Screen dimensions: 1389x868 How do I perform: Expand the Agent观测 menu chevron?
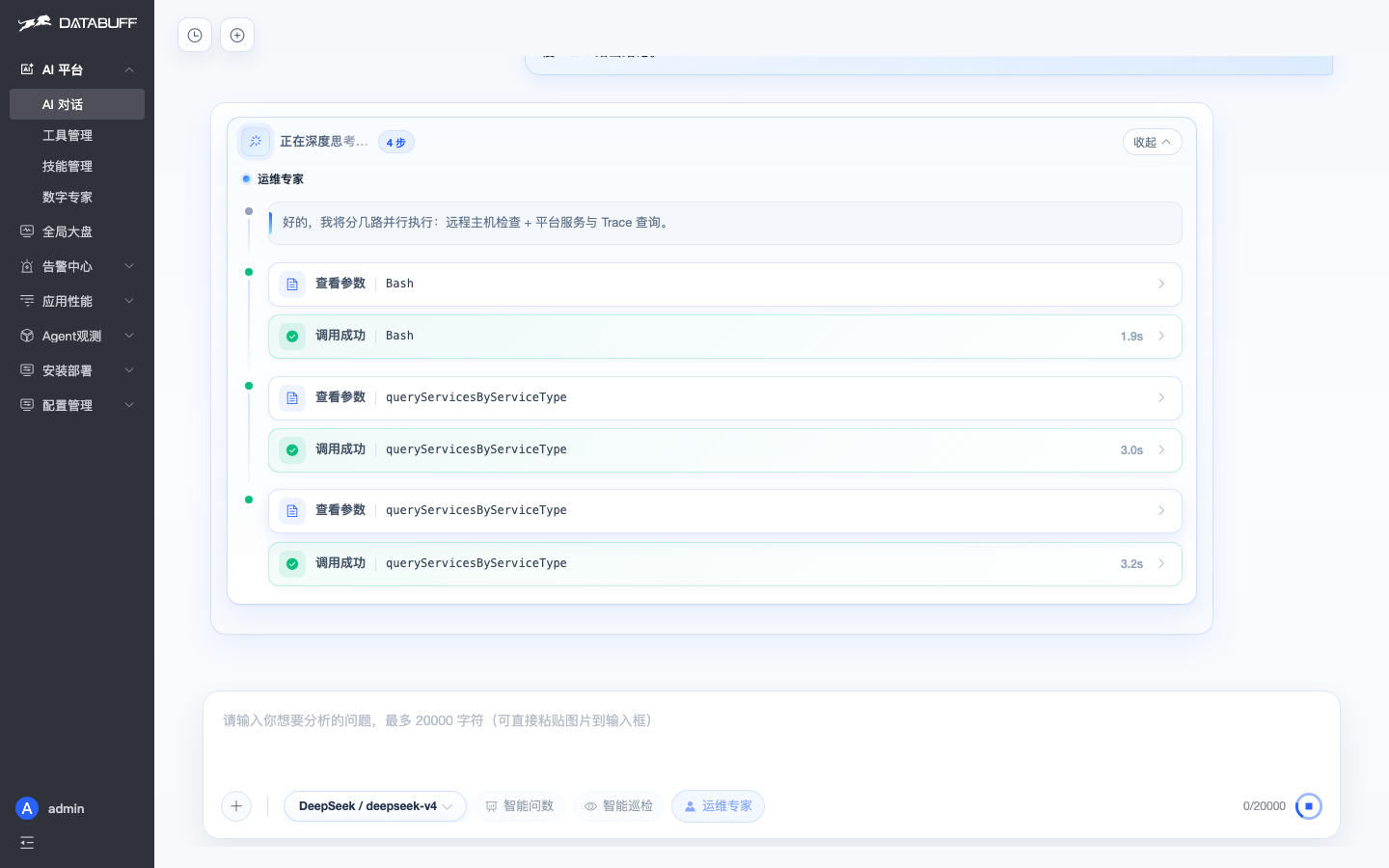pyautogui.click(x=129, y=336)
